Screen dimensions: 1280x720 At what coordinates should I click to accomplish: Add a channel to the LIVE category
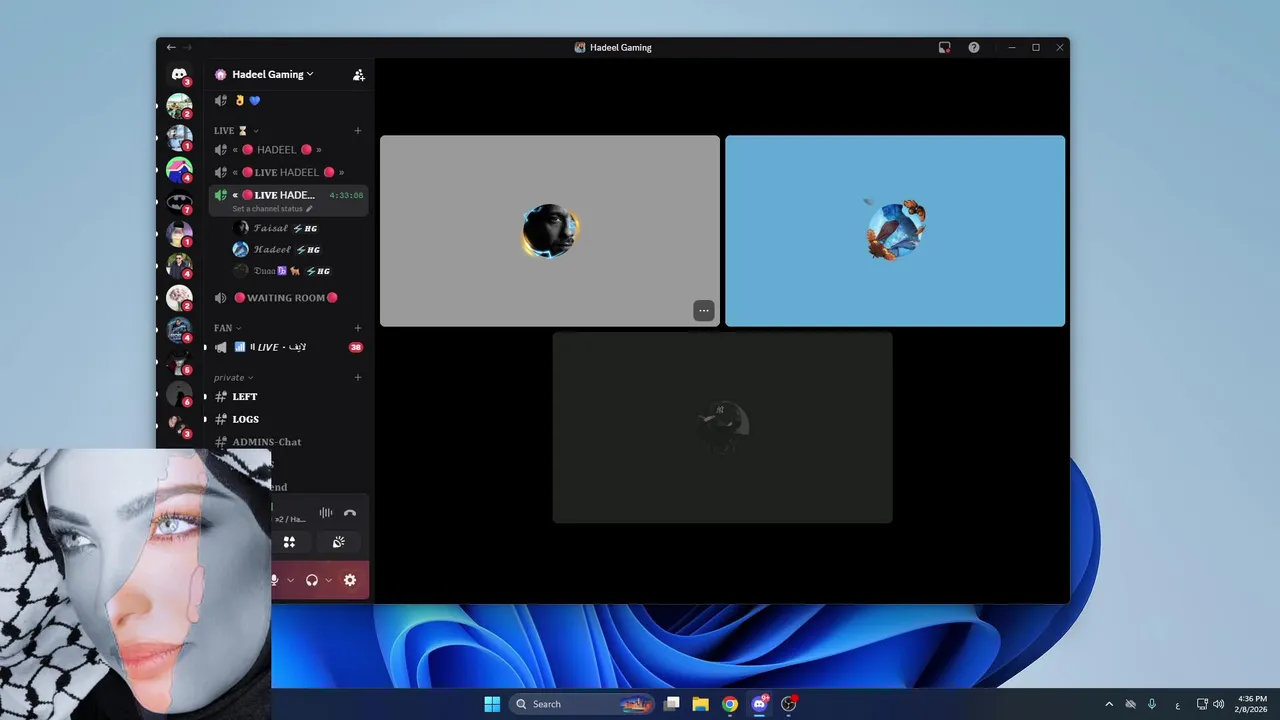coord(358,131)
